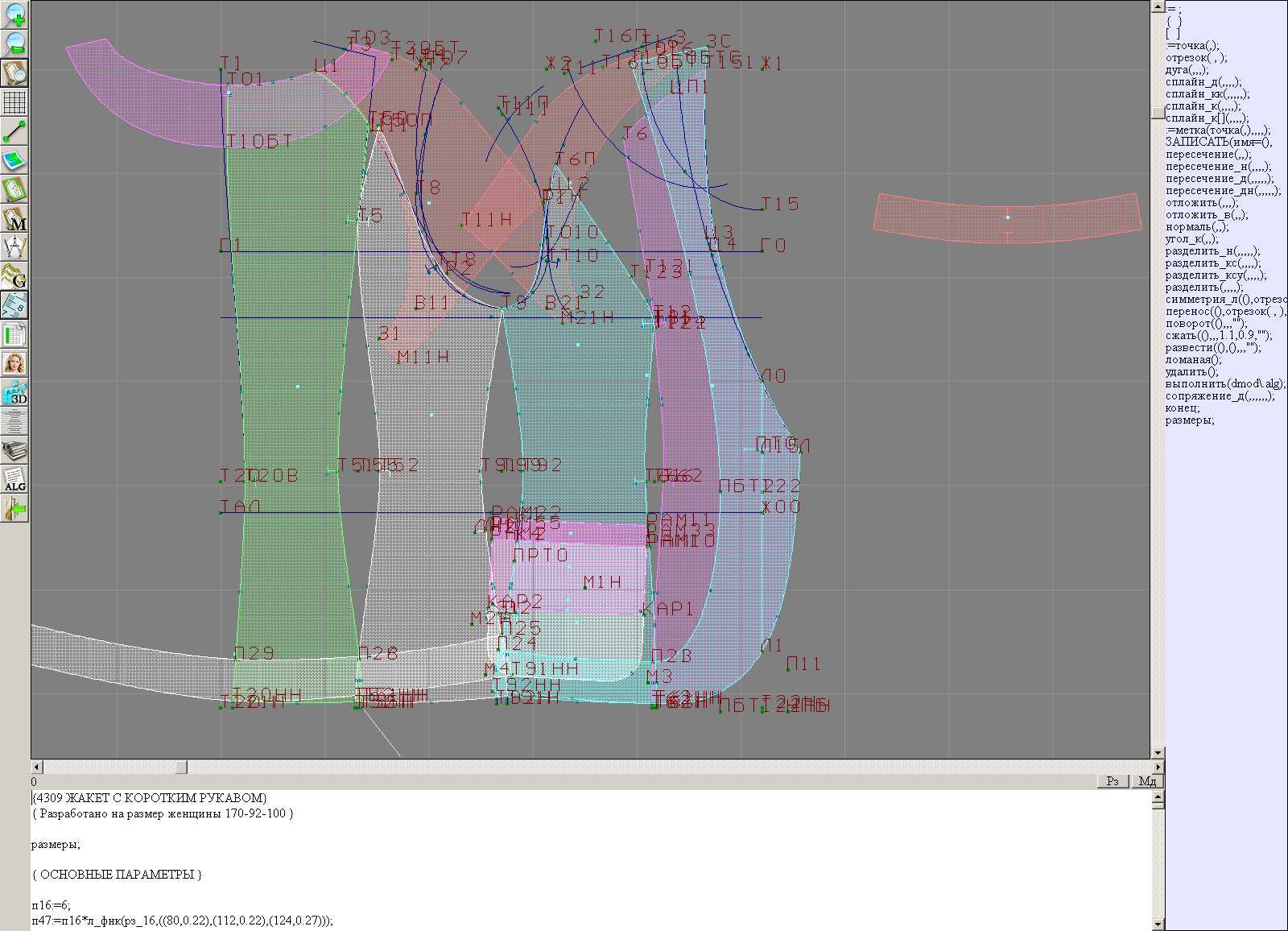Viewport: 1288px width, 931px height.
Task: Open the stacked books library icon
Action: 14,451
